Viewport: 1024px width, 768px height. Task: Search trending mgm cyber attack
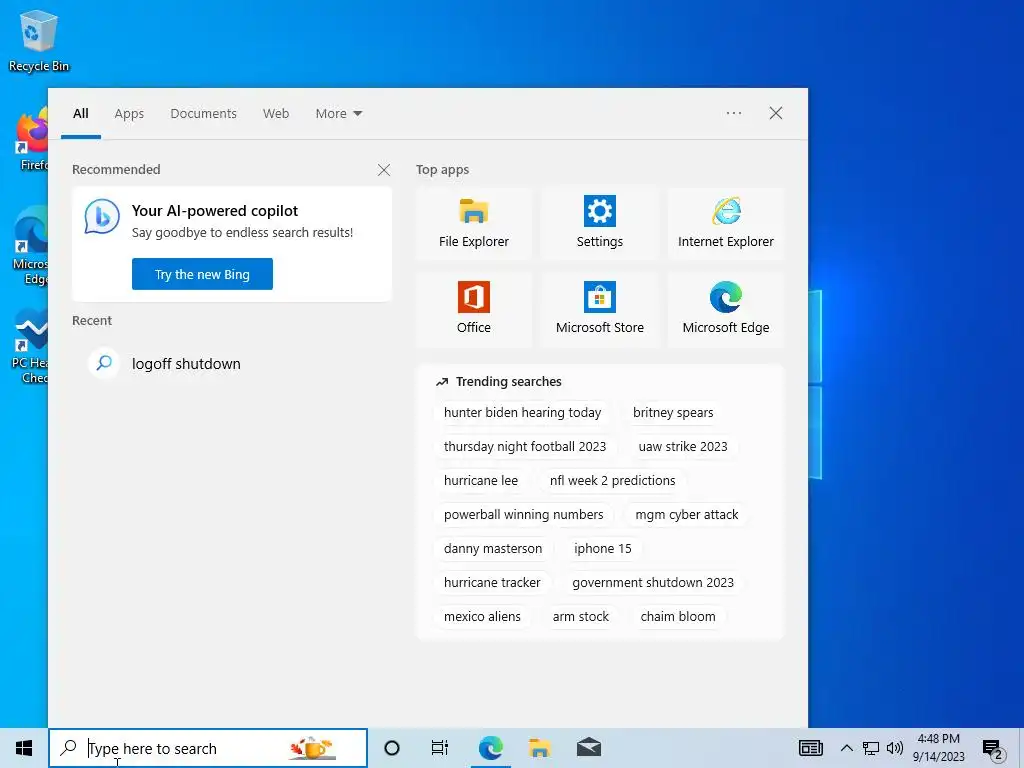(x=687, y=515)
